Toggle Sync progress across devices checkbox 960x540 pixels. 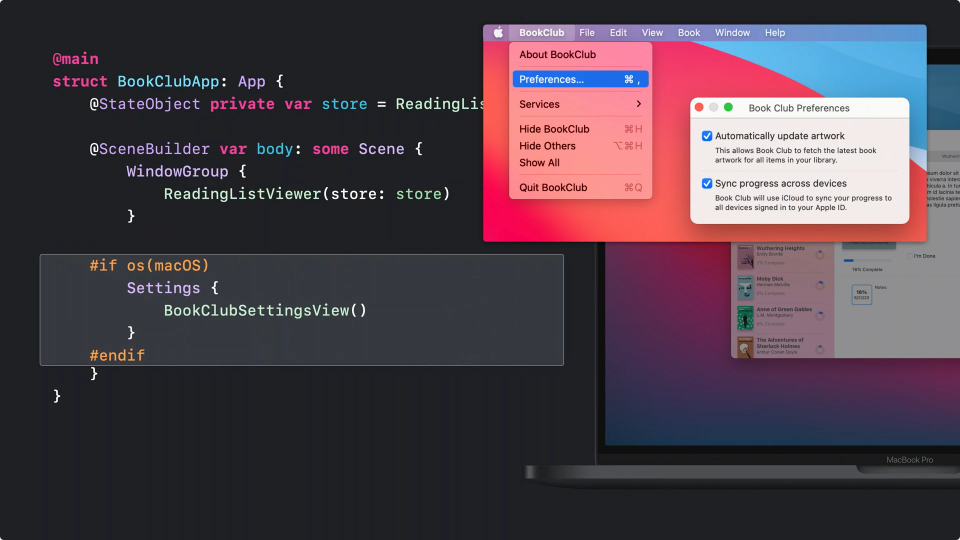707,184
